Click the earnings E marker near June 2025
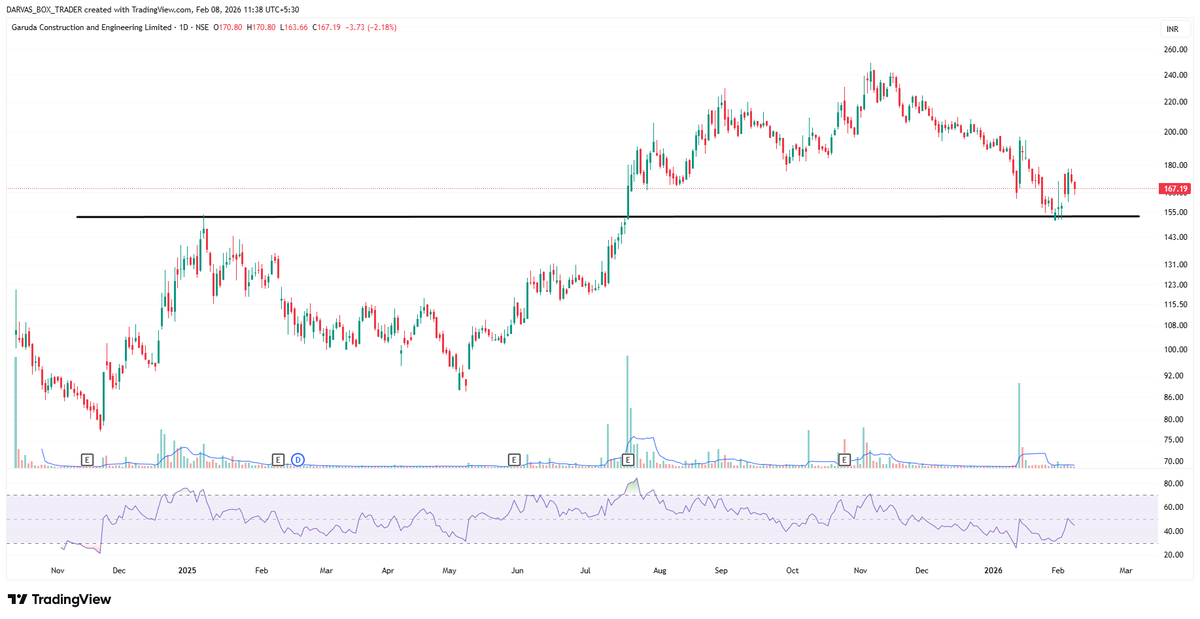Image resolution: width=1200 pixels, height=619 pixels. (514, 459)
